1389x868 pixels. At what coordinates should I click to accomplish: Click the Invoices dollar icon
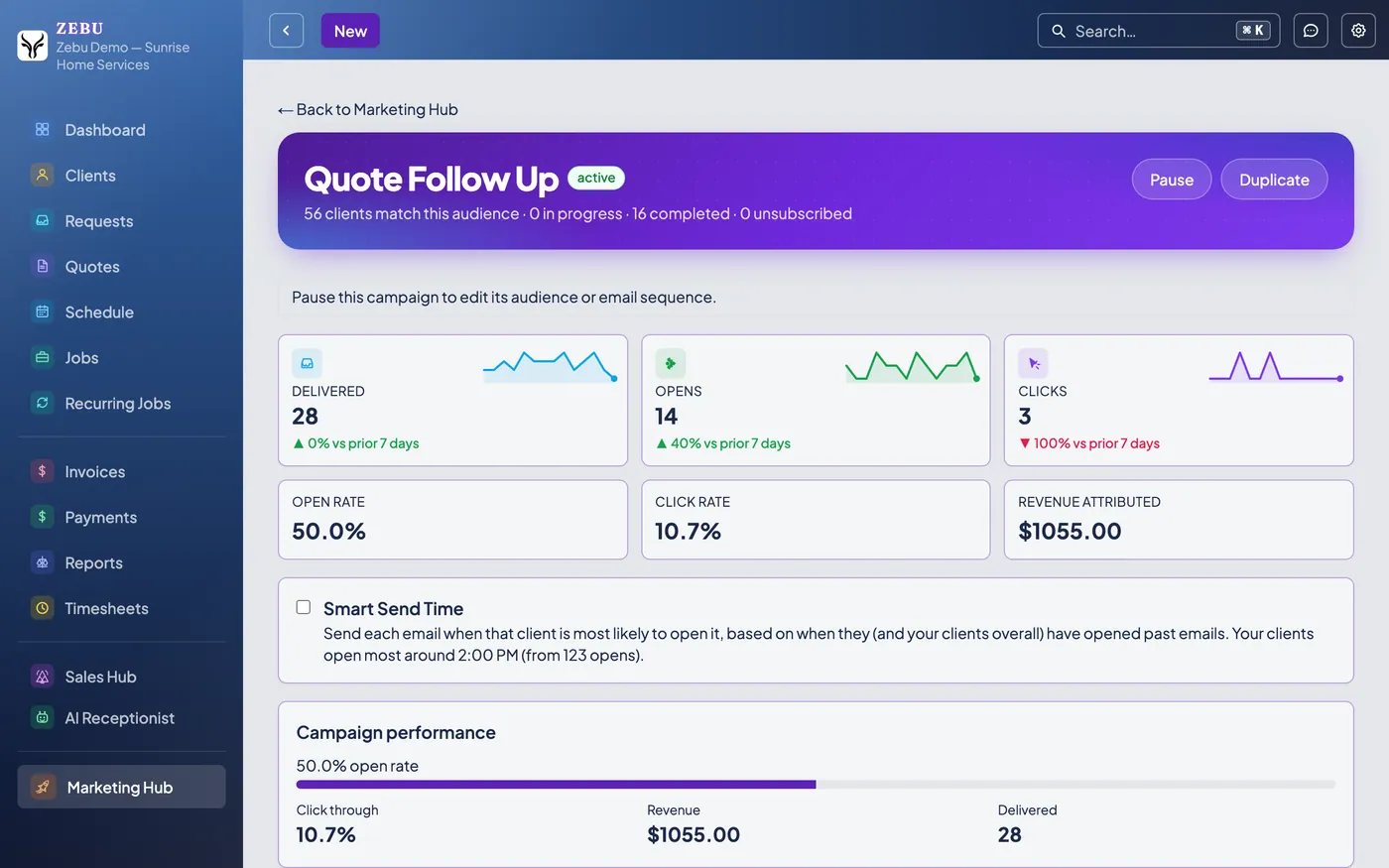(42, 472)
